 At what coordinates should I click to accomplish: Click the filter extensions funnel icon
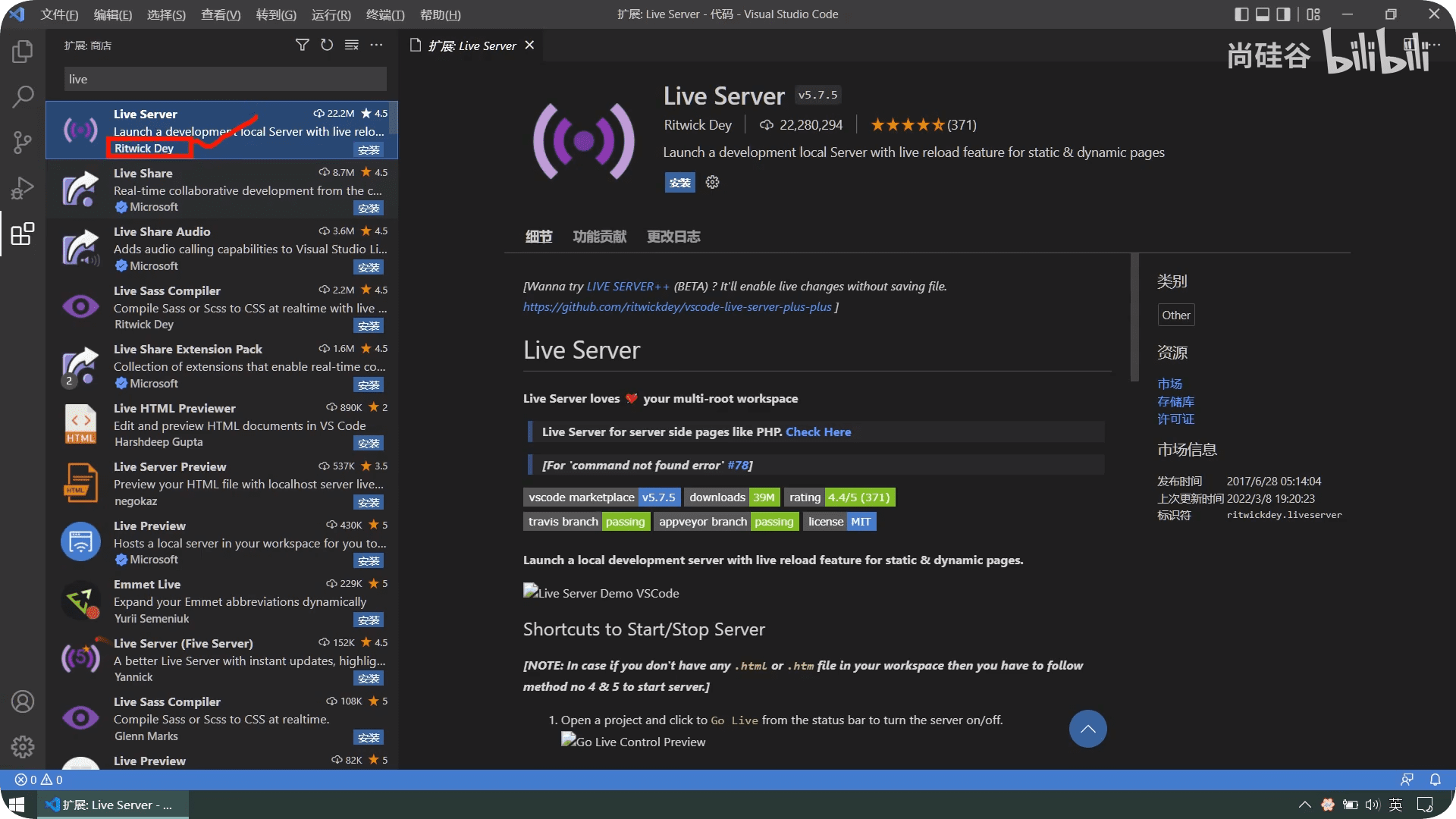click(302, 45)
